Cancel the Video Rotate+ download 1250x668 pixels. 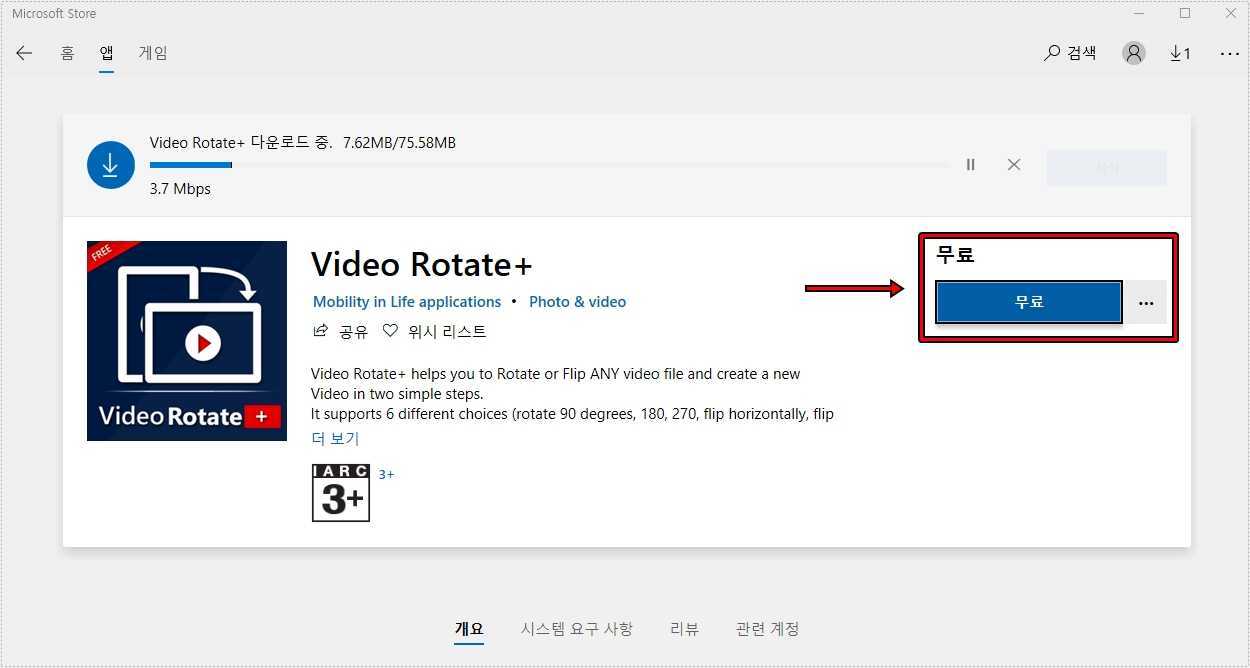pos(1014,165)
